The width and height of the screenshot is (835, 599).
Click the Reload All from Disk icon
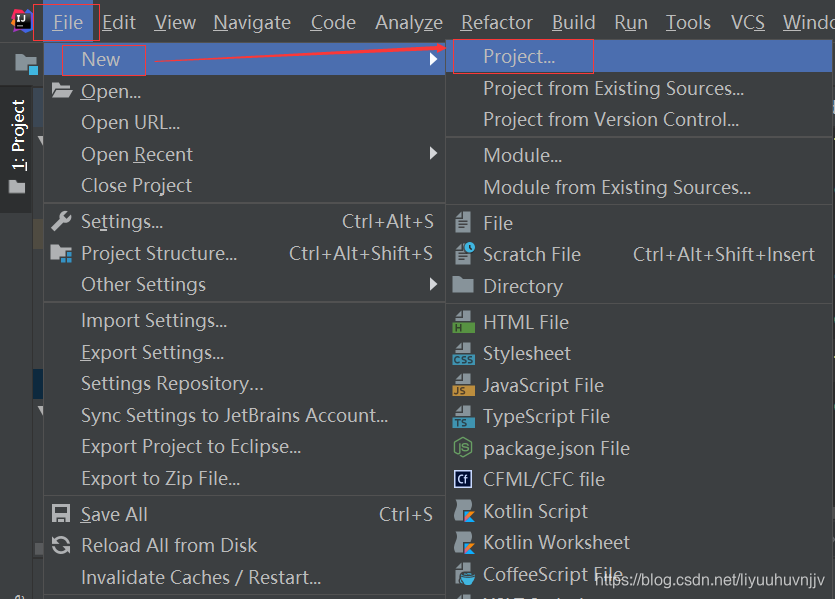point(62,545)
